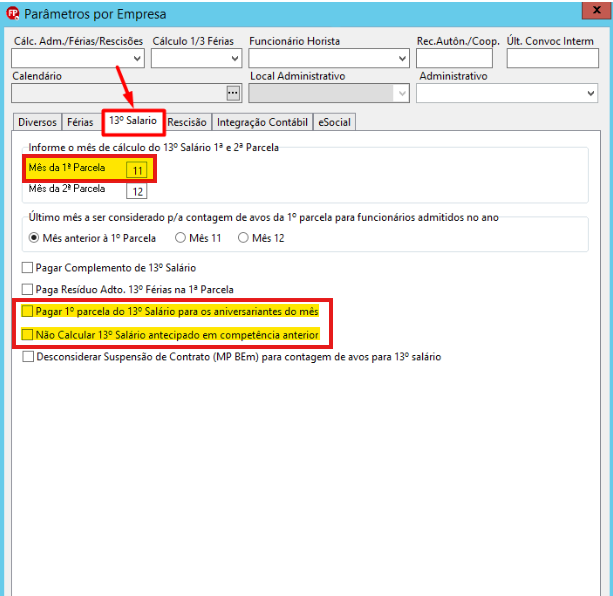Expand the Cálc. Adm./Férias/Rescisões dropdown
Screen dimensions: 613x596
click(x=78, y=58)
